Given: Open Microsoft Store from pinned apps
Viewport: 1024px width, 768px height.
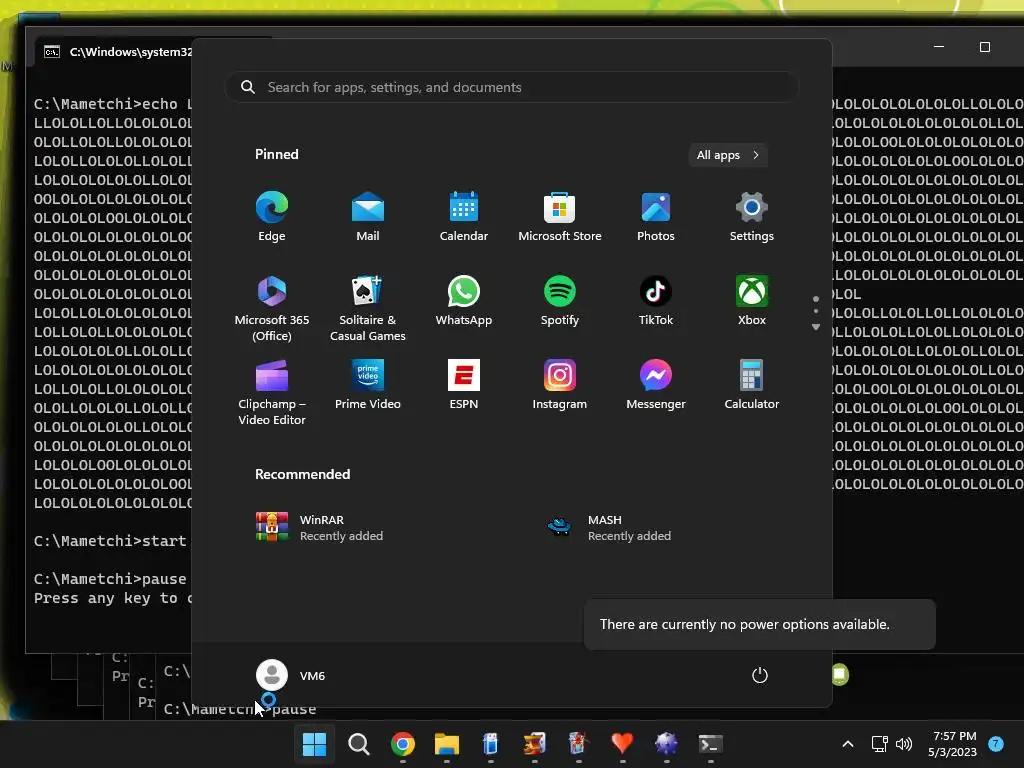Looking at the screenshot, I should pos(560,217).
